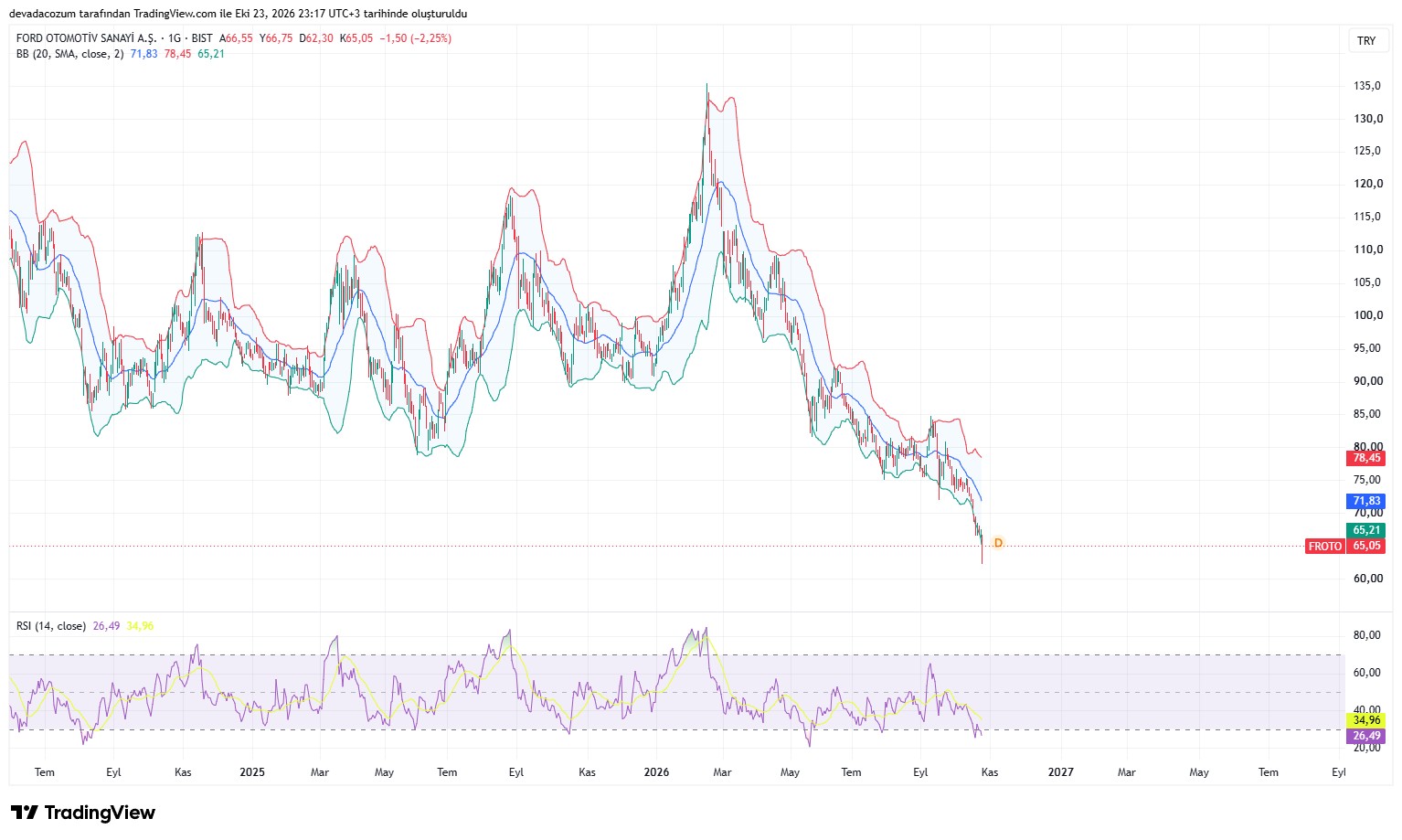This screenshot has width=1402, height=840.
Task: Open the TRY currency selector
Action: [x=1366, y=41]
